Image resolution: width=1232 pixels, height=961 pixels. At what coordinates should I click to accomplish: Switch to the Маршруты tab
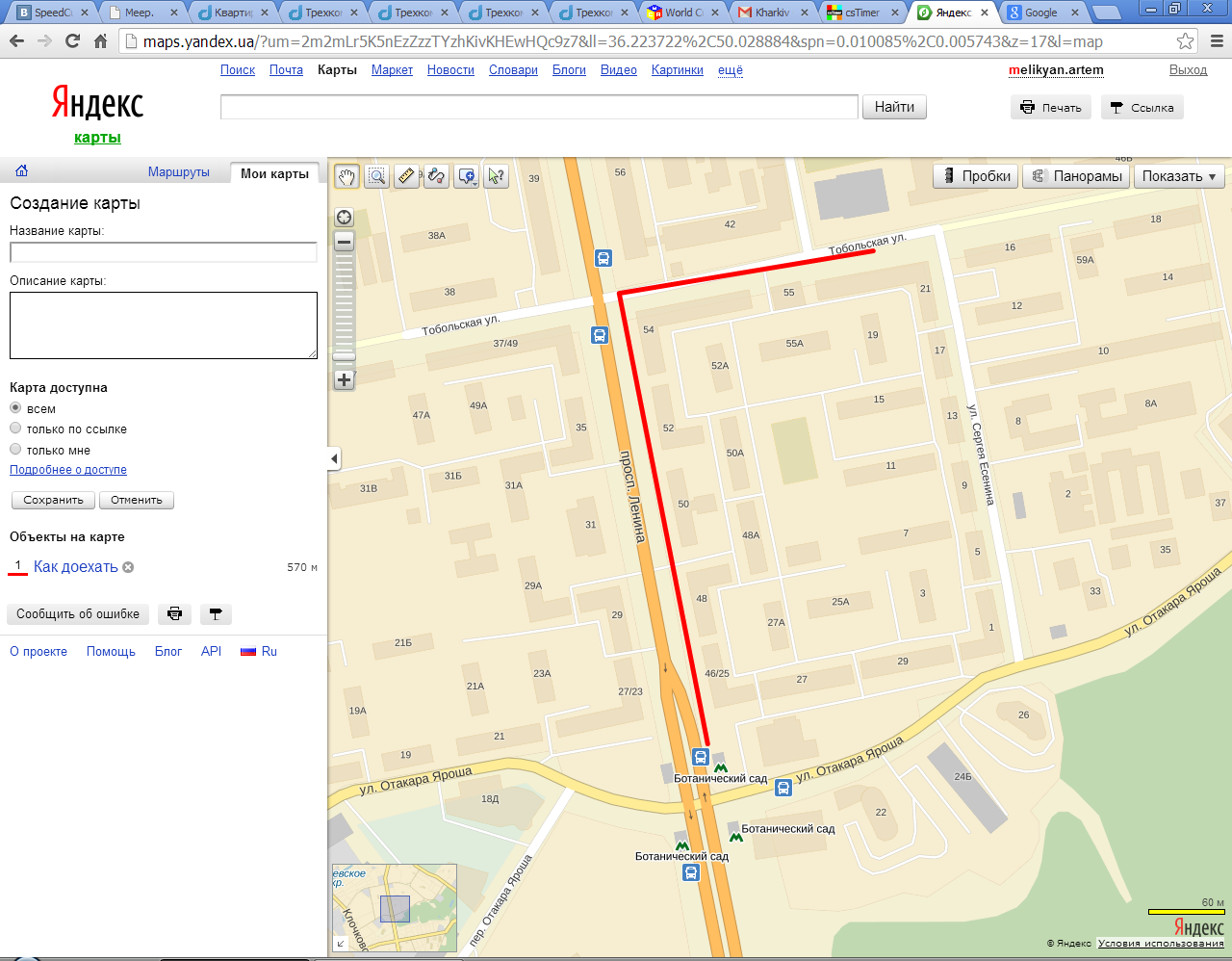(x=179, y=172)
